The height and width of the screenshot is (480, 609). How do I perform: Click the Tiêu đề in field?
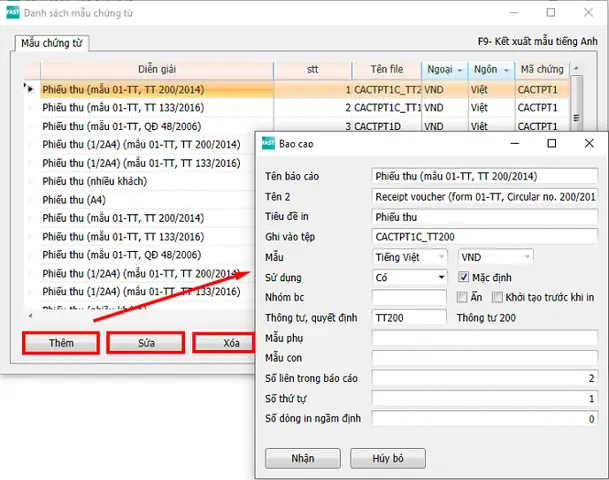(484, 217)
